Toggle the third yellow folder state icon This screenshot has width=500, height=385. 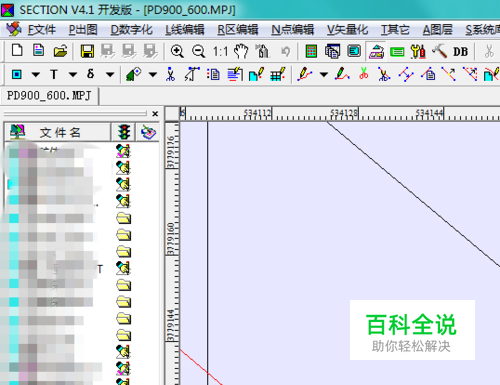click(124, 252)
